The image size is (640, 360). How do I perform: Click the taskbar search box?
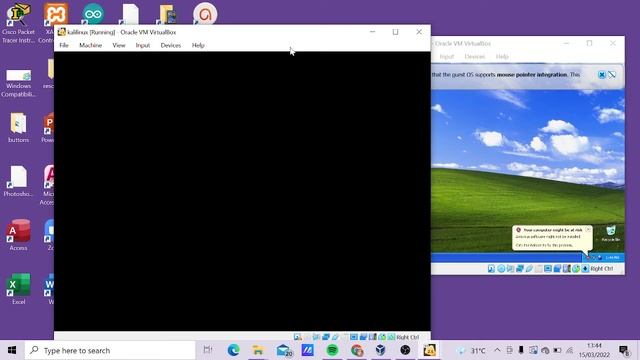click(110, 350)
